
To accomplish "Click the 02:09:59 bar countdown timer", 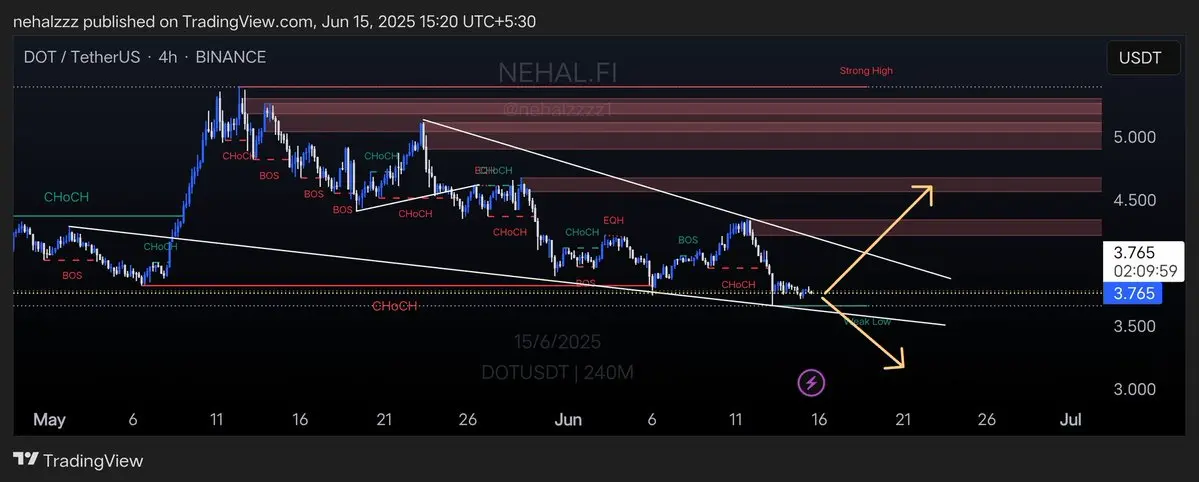I will [x=1145, y=270].
